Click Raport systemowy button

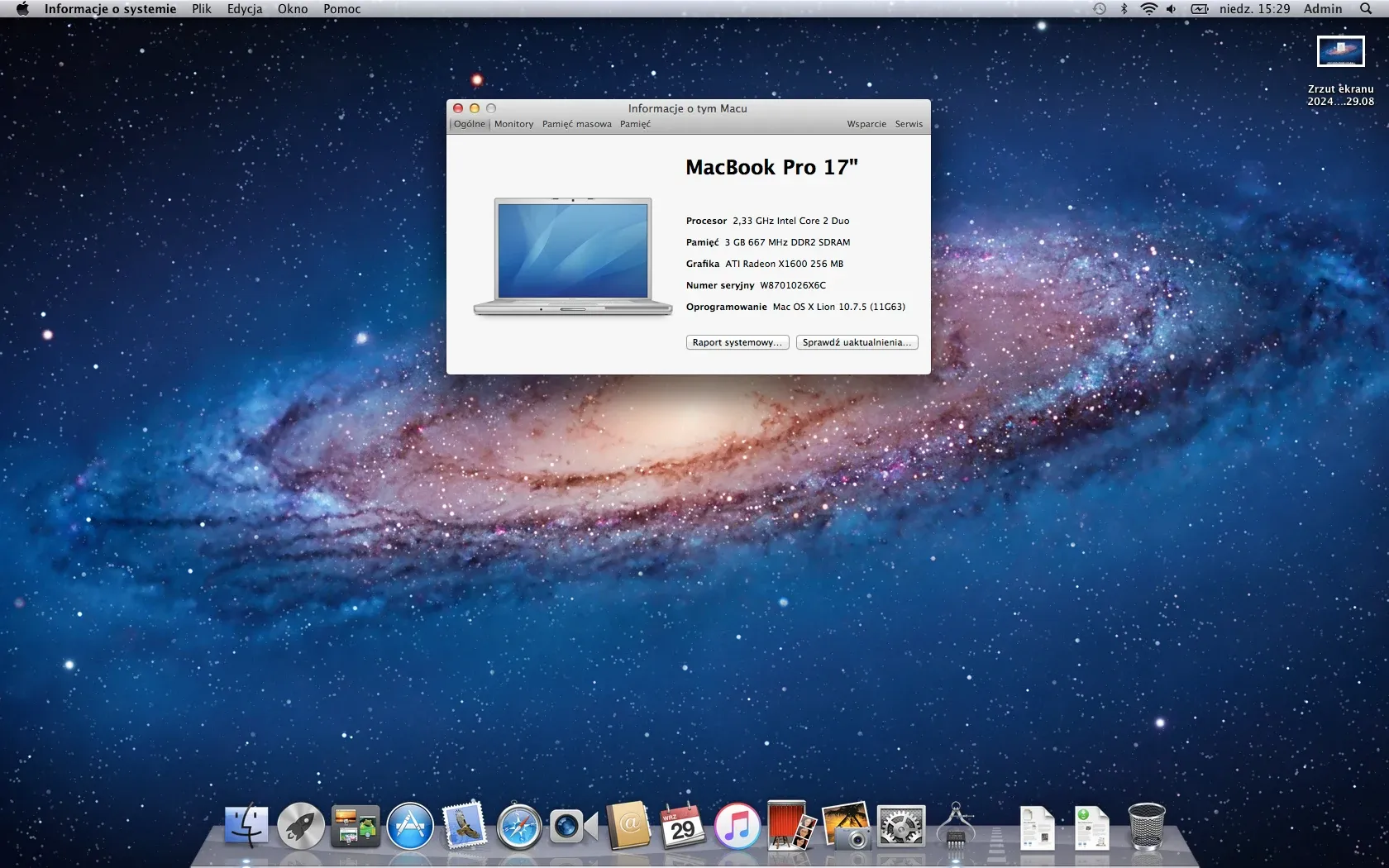tap(737, 342)
